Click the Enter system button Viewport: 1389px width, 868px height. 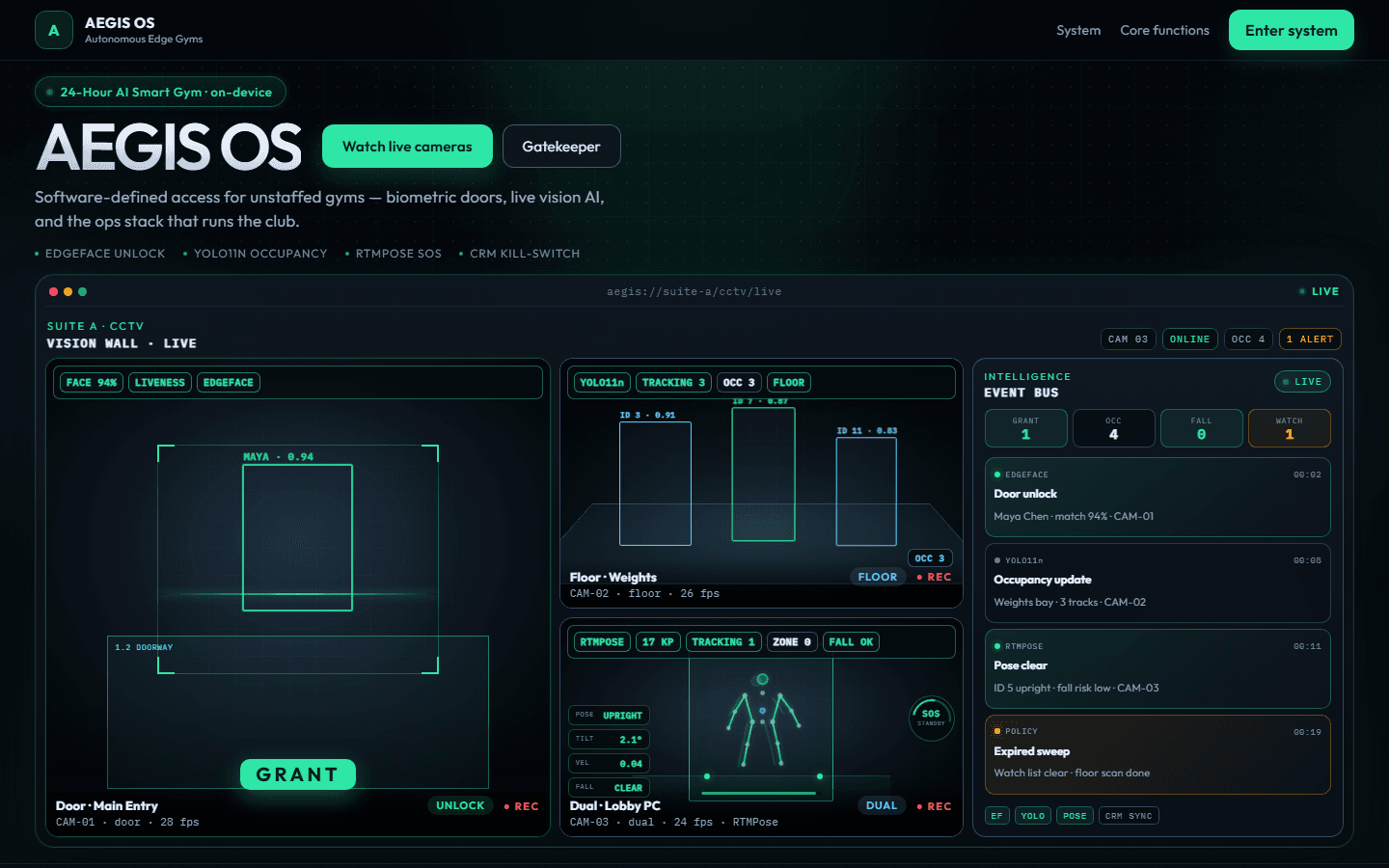point(1291,30)
